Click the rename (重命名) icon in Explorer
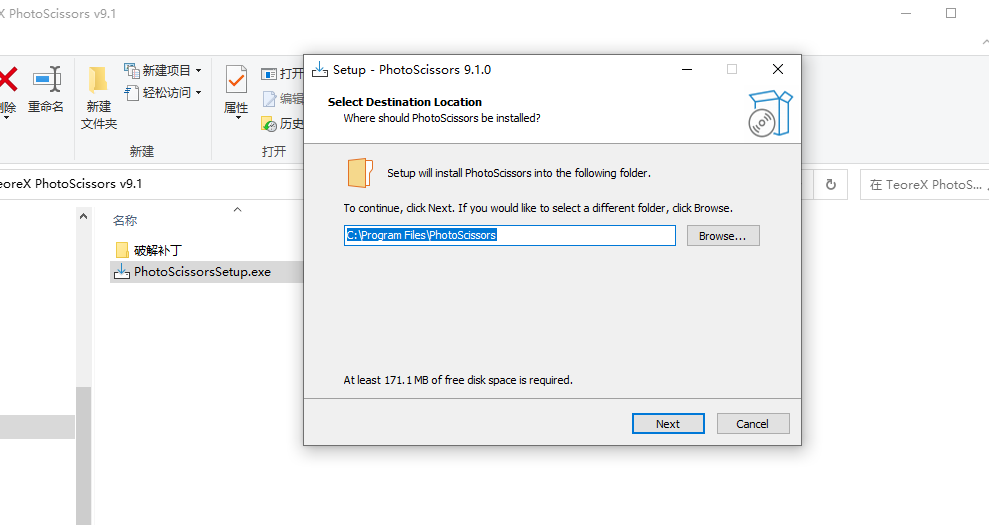Screen dimensions: 989x525 47,80
